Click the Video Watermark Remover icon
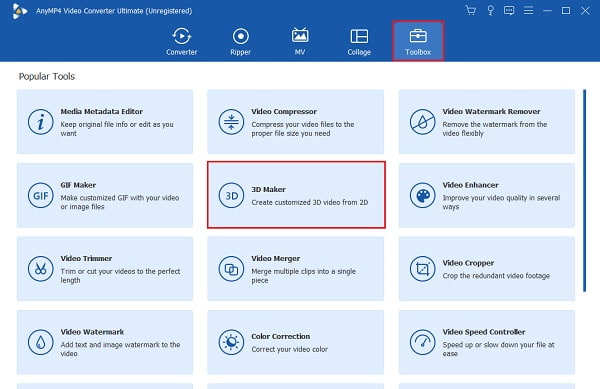 tap(422, 122)
